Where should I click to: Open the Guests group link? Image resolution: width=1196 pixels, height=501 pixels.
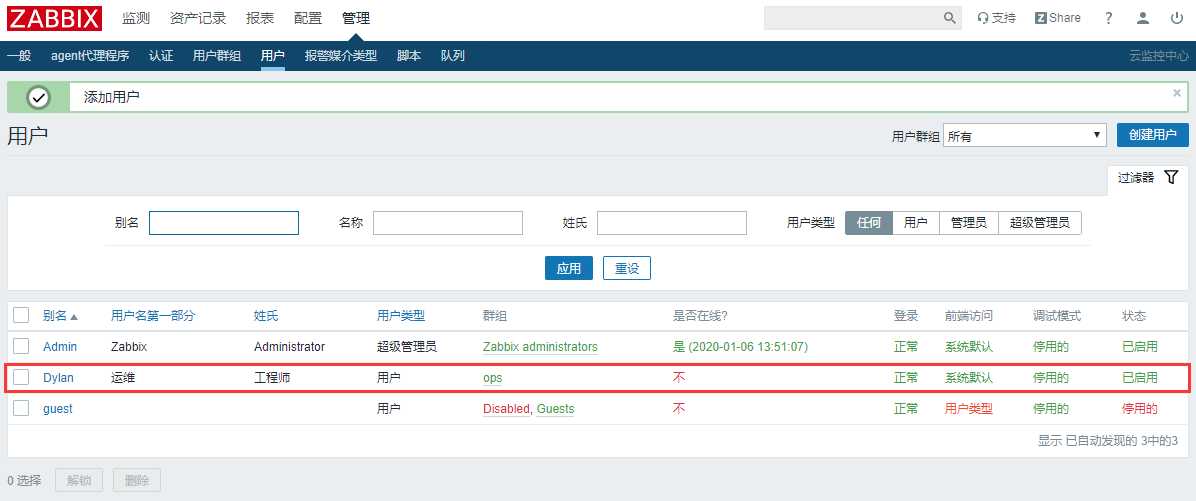(555, 409)
